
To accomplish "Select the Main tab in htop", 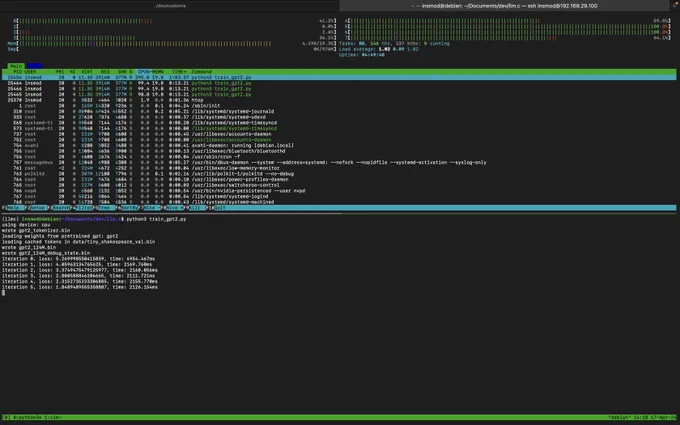I will (x=16, y=66).
